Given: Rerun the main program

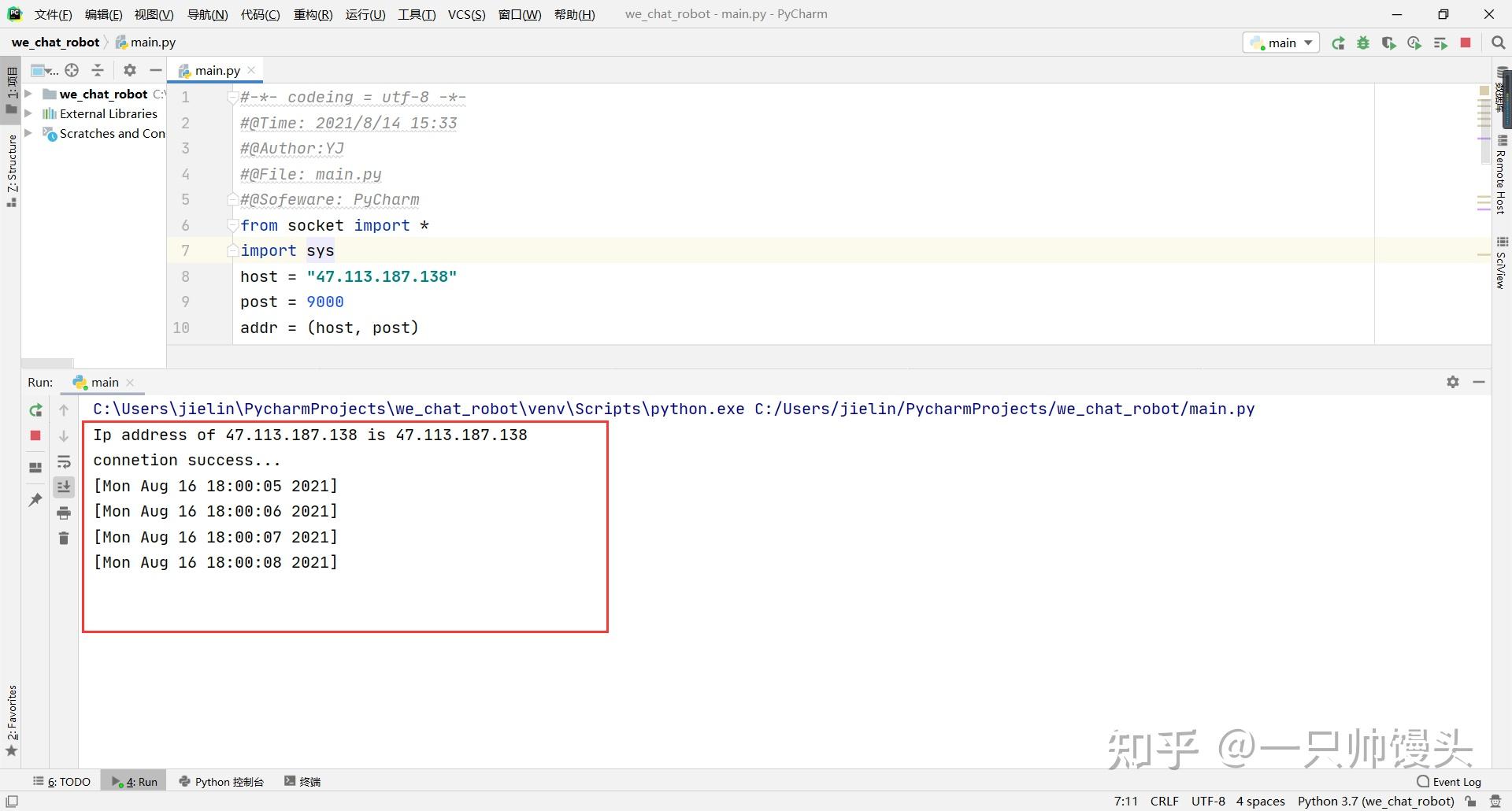Looking at the screenshot, I should coord(1339,43).
